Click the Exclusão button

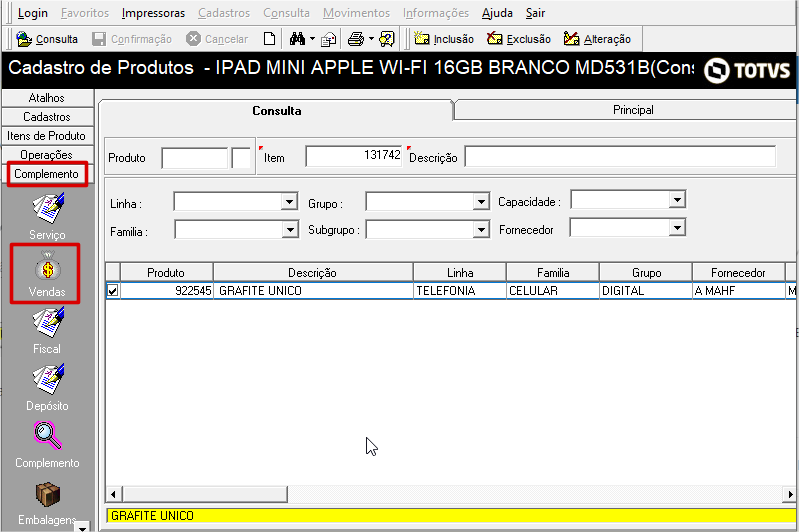pos(519,39)
